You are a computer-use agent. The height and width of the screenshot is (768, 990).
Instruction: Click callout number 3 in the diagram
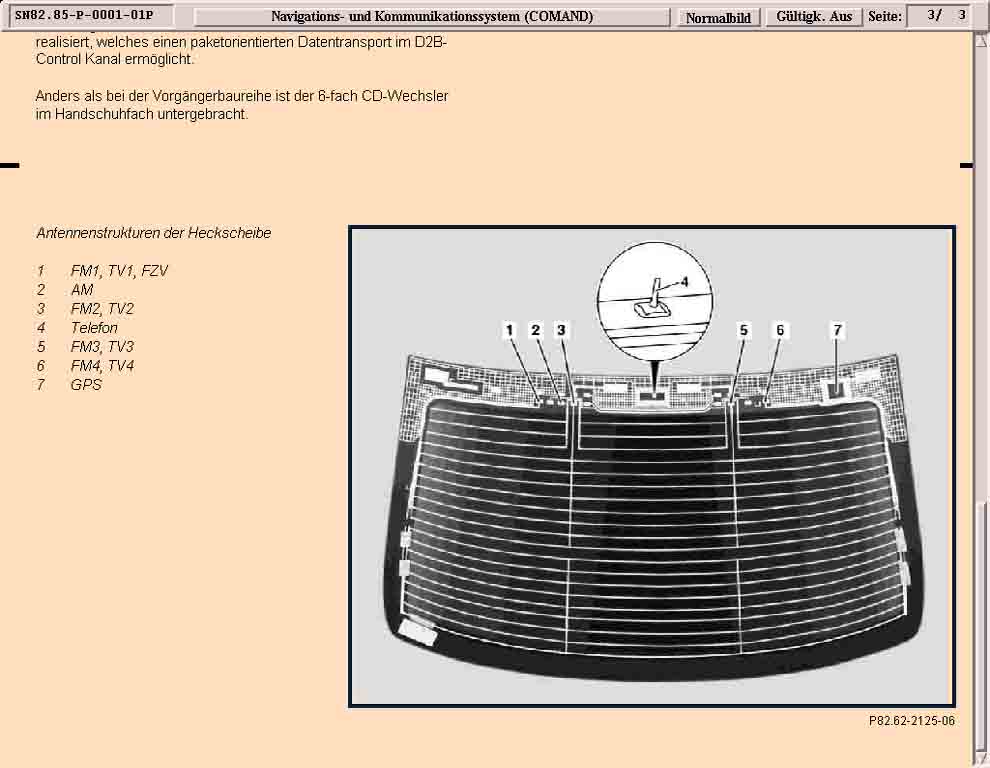(561, 330)
